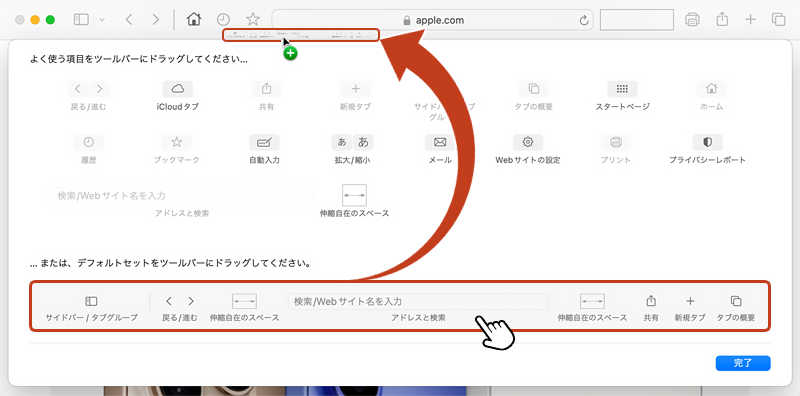Select the iCloudタブ cloud item
The image size is (800, 396).
178,96
